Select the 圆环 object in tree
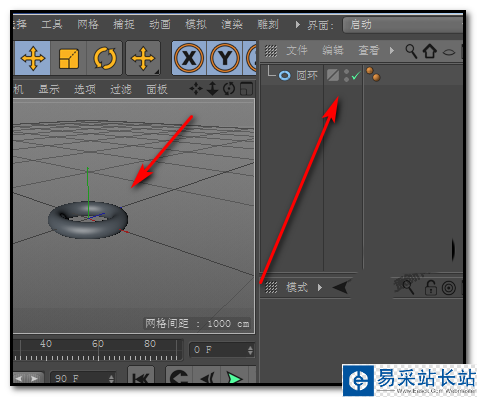 (307, 75)
